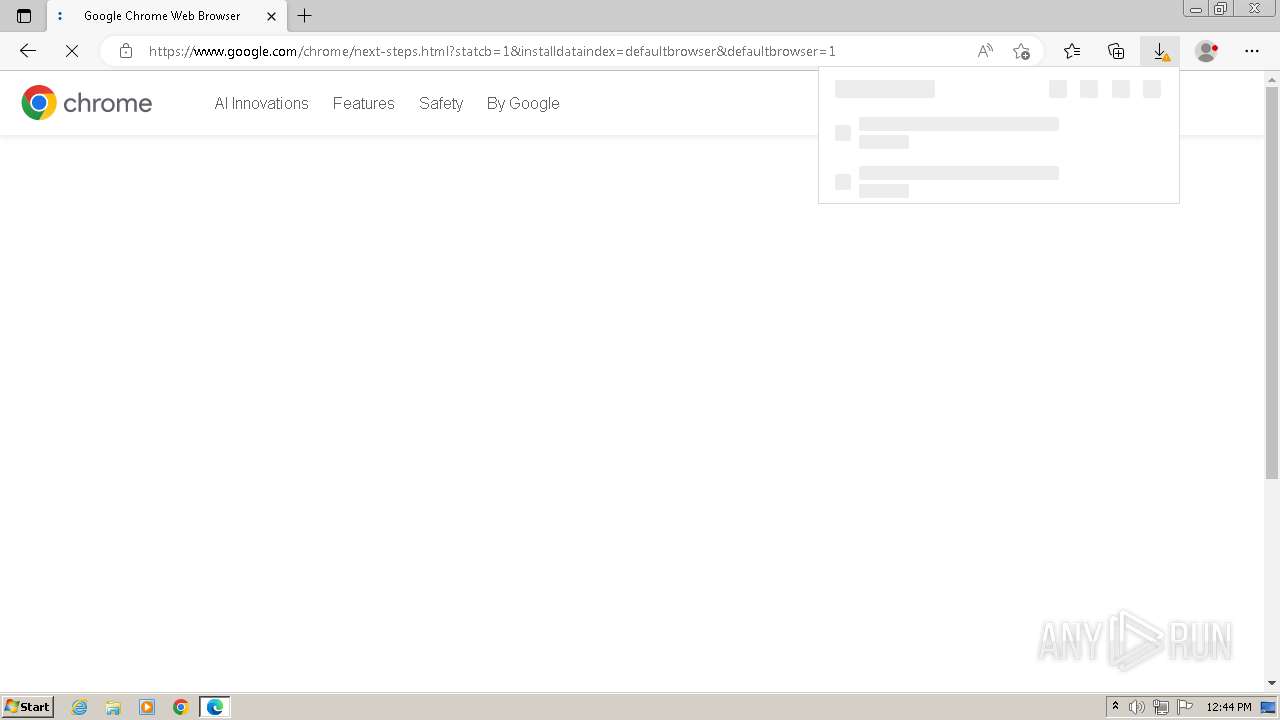This screenshot has height=720, width=1280.
Task: Open the Safety menu
Action: tap(441, 103)
